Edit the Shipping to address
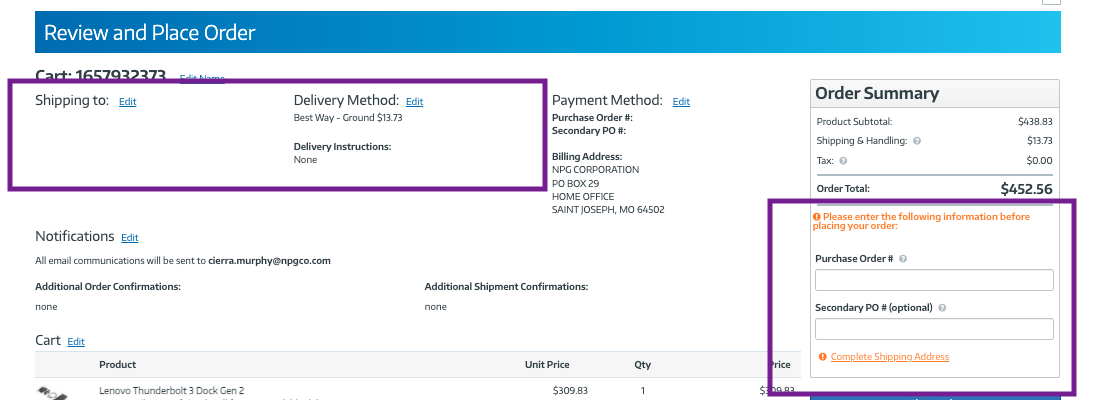1098x400 pixels. [x=127, y=102]
